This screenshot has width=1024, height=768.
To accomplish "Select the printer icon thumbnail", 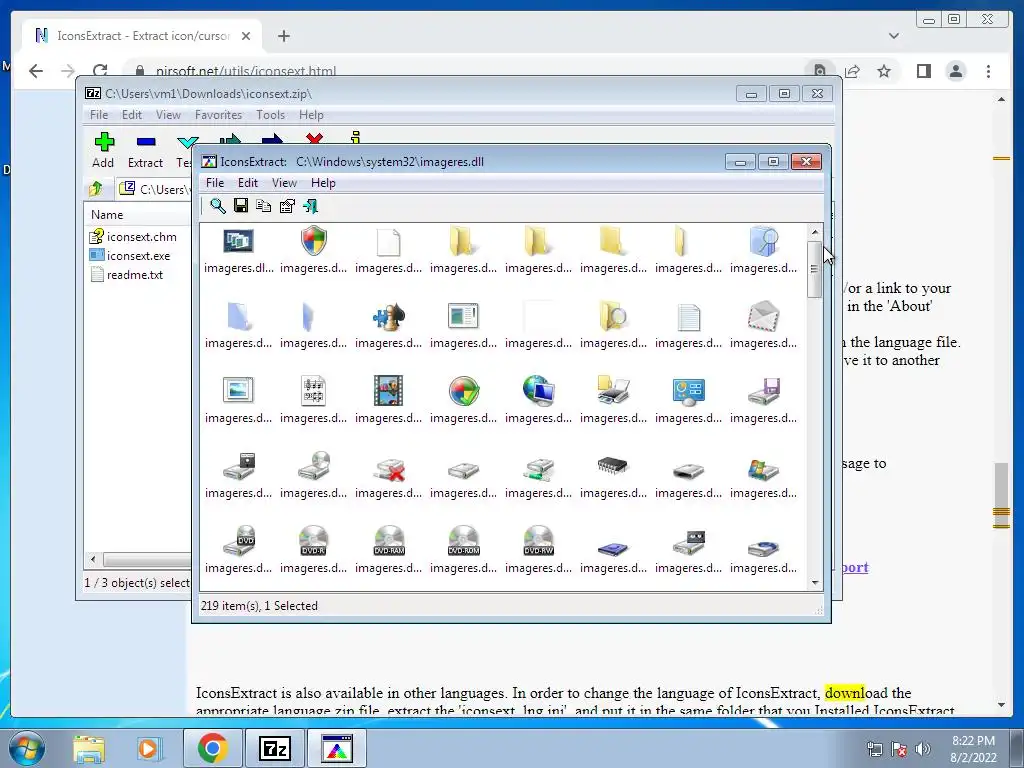I will [613, 391].
